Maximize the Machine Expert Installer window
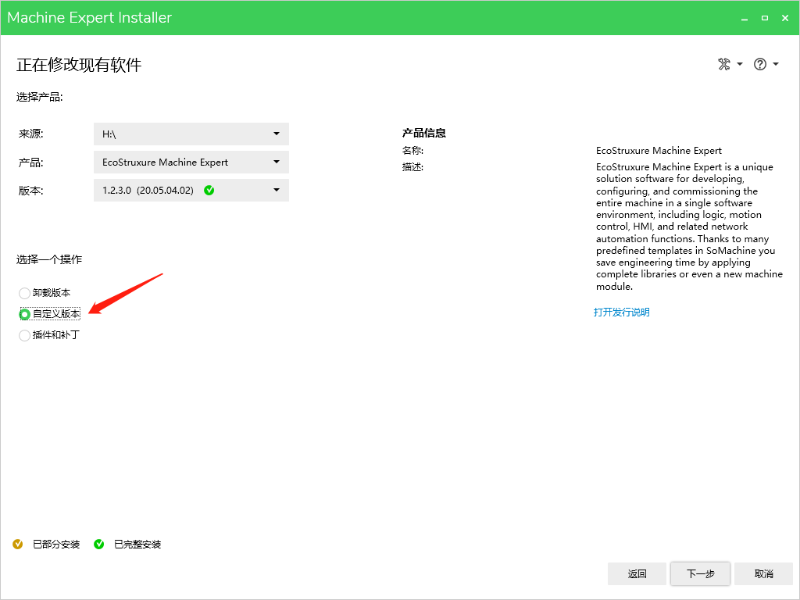800x600 pixels. (x=765, y=18)
